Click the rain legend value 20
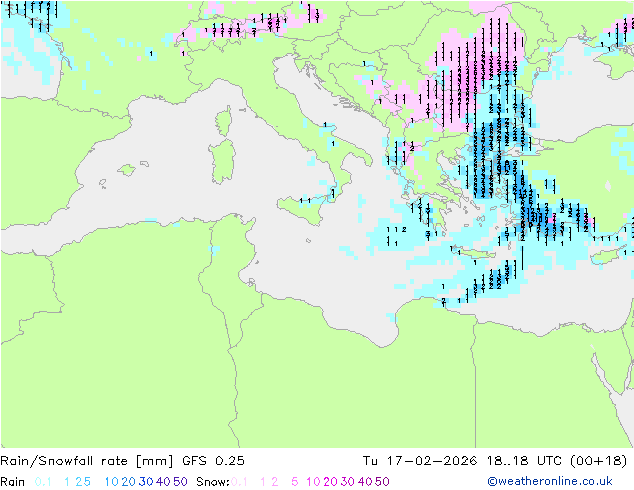 pyautogui.click(x=128, y=482)
